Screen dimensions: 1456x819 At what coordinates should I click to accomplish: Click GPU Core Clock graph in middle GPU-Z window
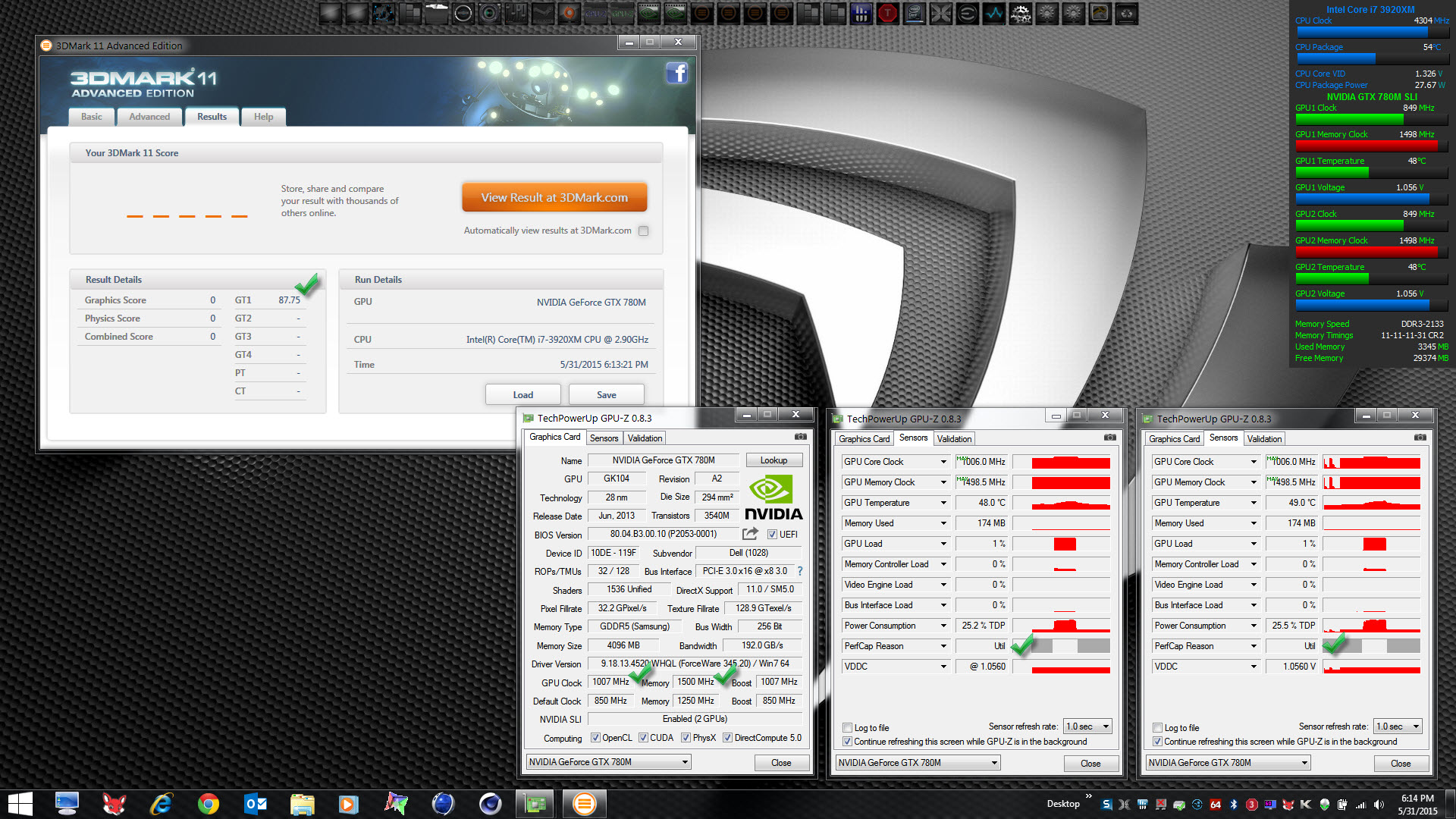[x=1061, y=462]
